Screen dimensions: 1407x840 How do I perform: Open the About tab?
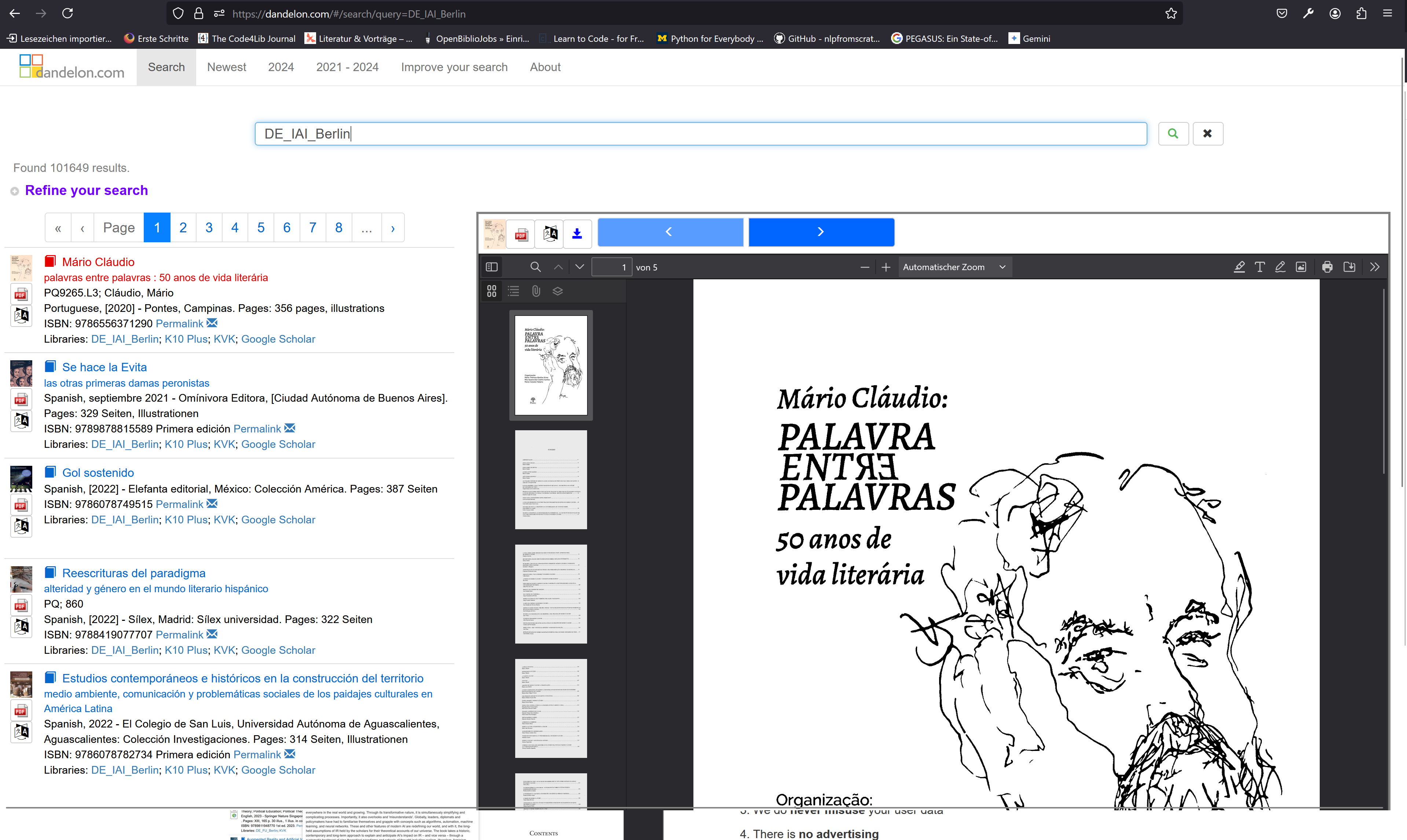(x=545, y=67)
